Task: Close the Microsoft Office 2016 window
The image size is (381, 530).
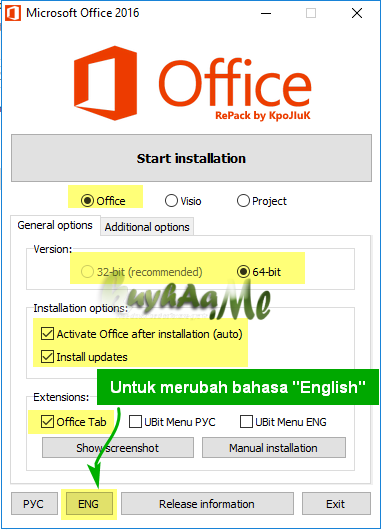Action: (x=357, y=14)
